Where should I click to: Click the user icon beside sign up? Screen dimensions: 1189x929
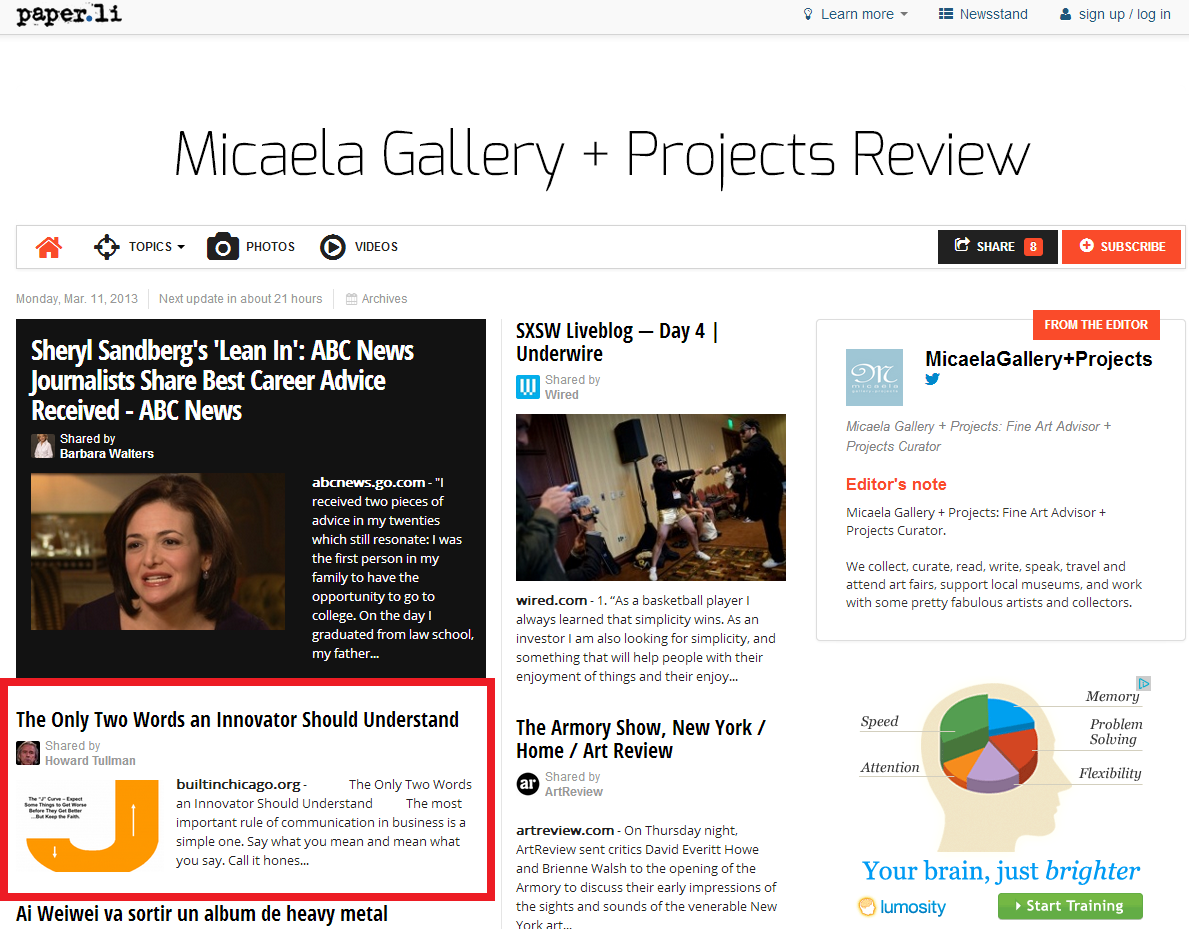click(x=1065, y=14)
